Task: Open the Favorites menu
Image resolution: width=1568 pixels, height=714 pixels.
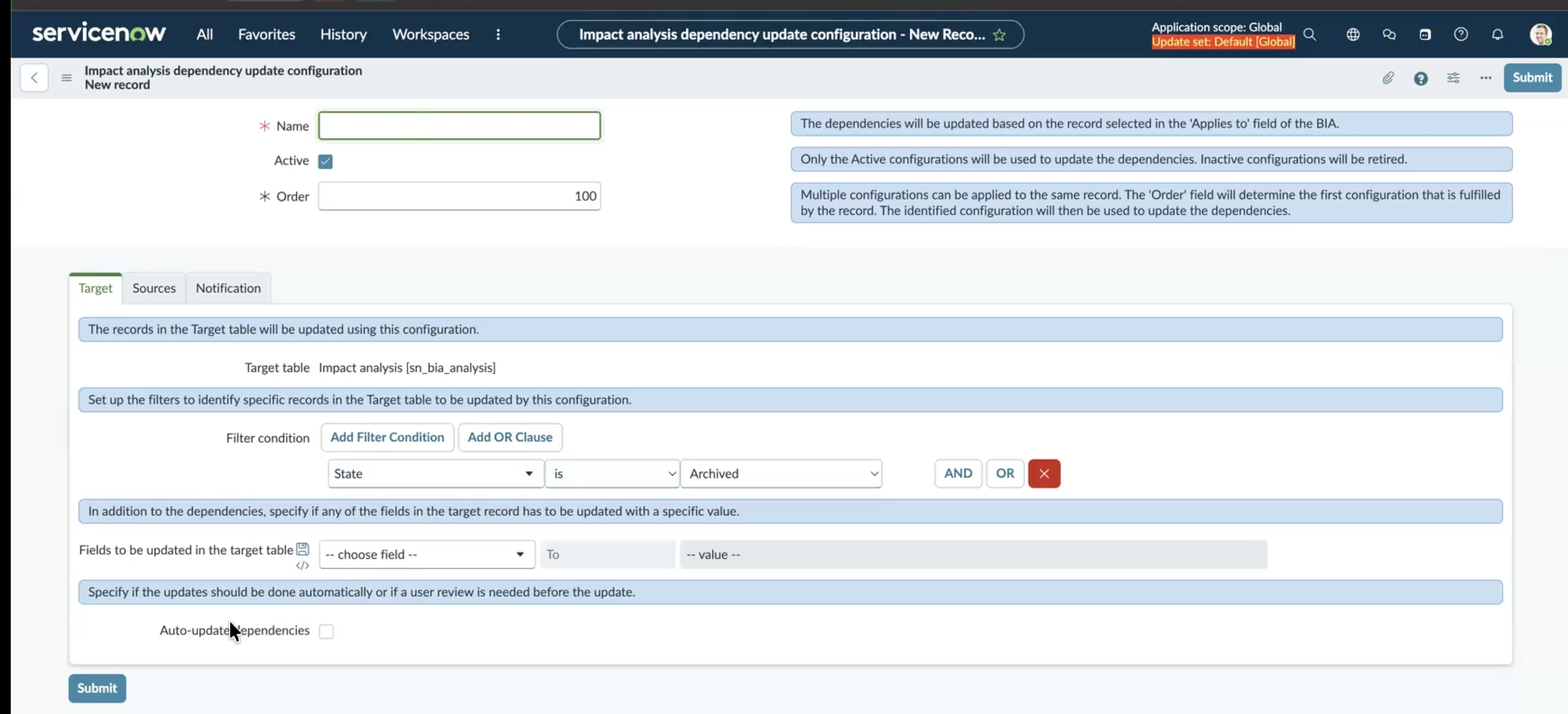Action: pos(267,35)
